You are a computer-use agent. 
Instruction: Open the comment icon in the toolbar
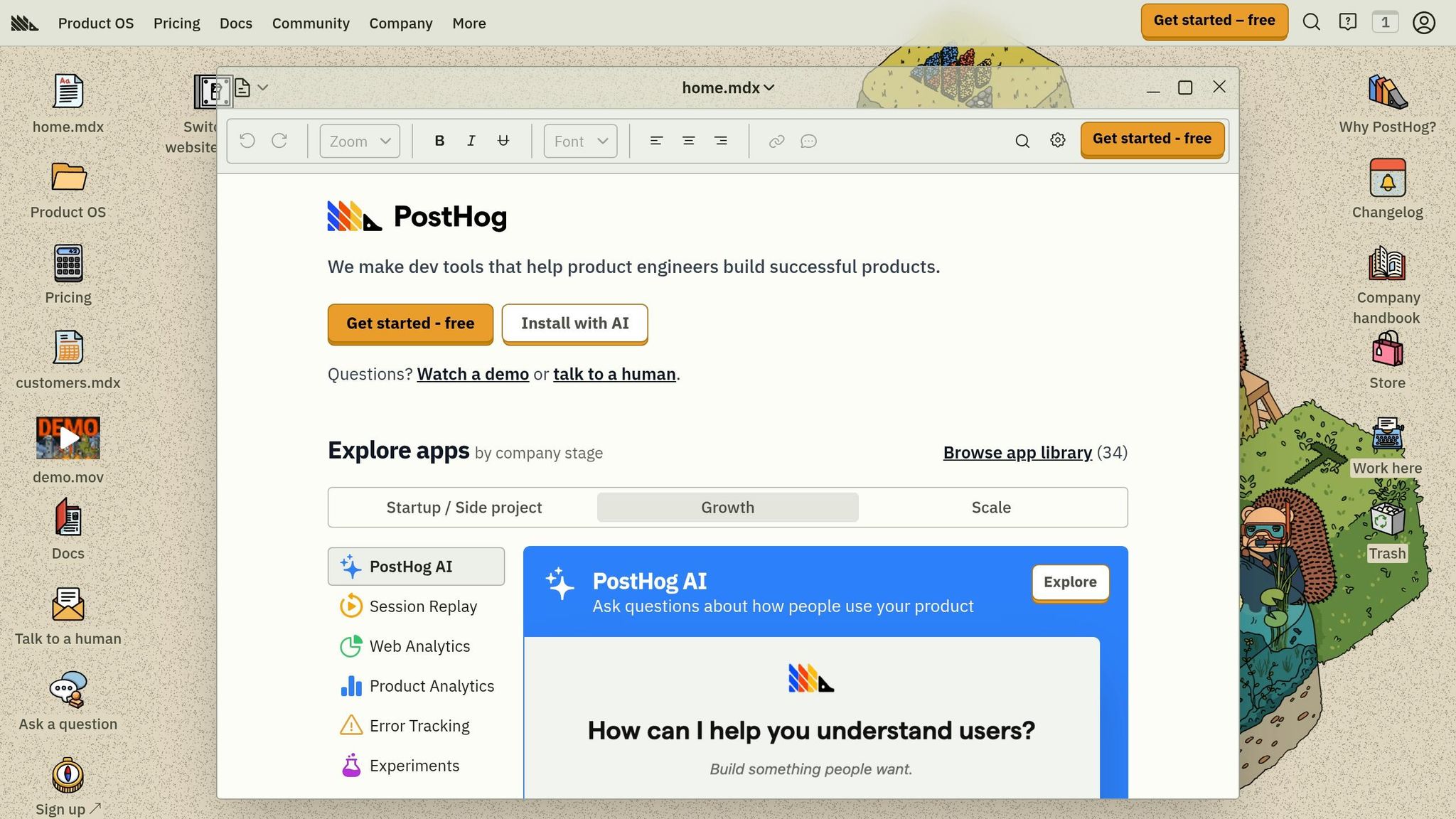809,141
